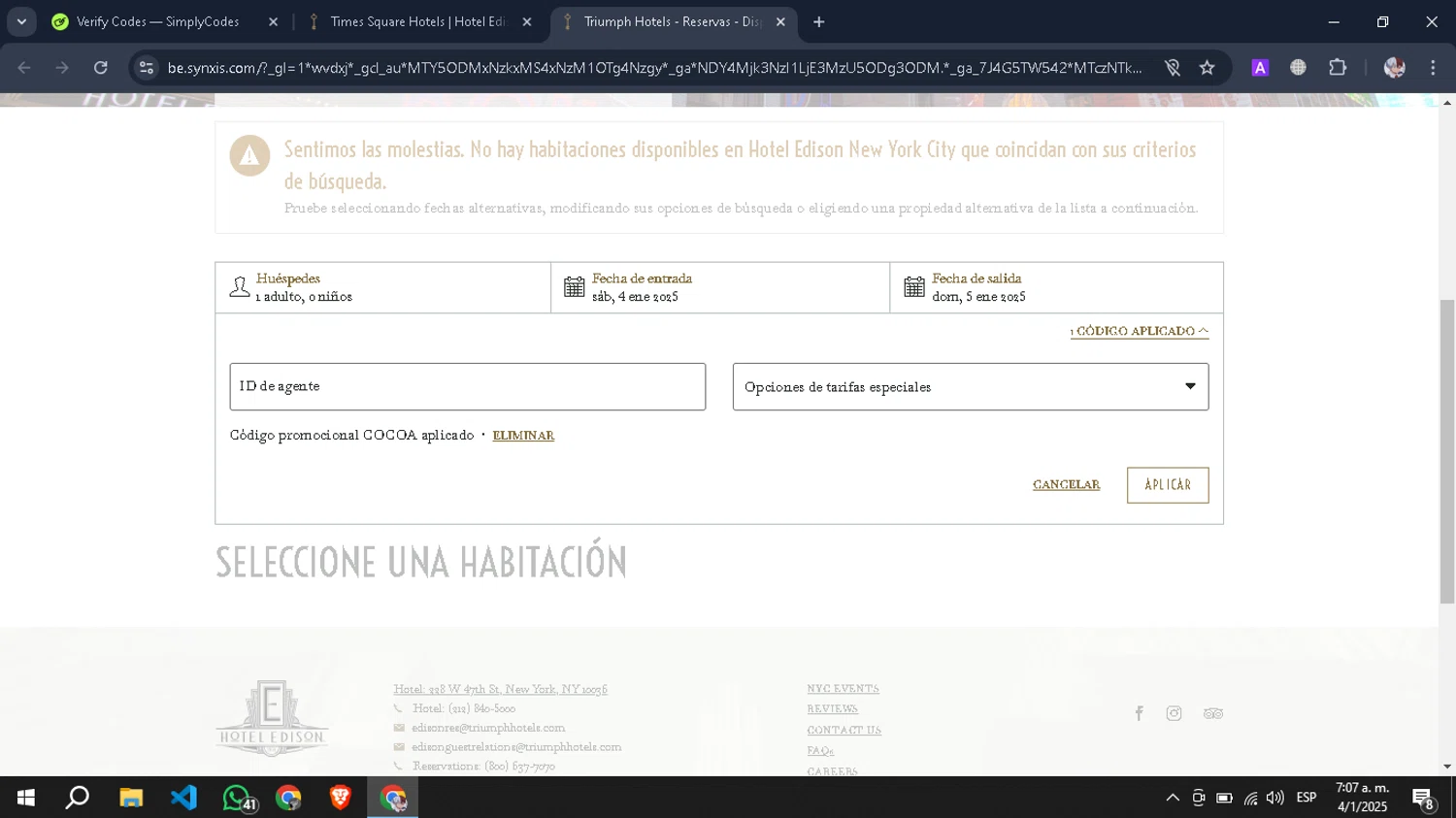Expand Opciones de tarifas especiales dropdown
The width and height of the screenshot is (1456, 818).
point(971,386)
